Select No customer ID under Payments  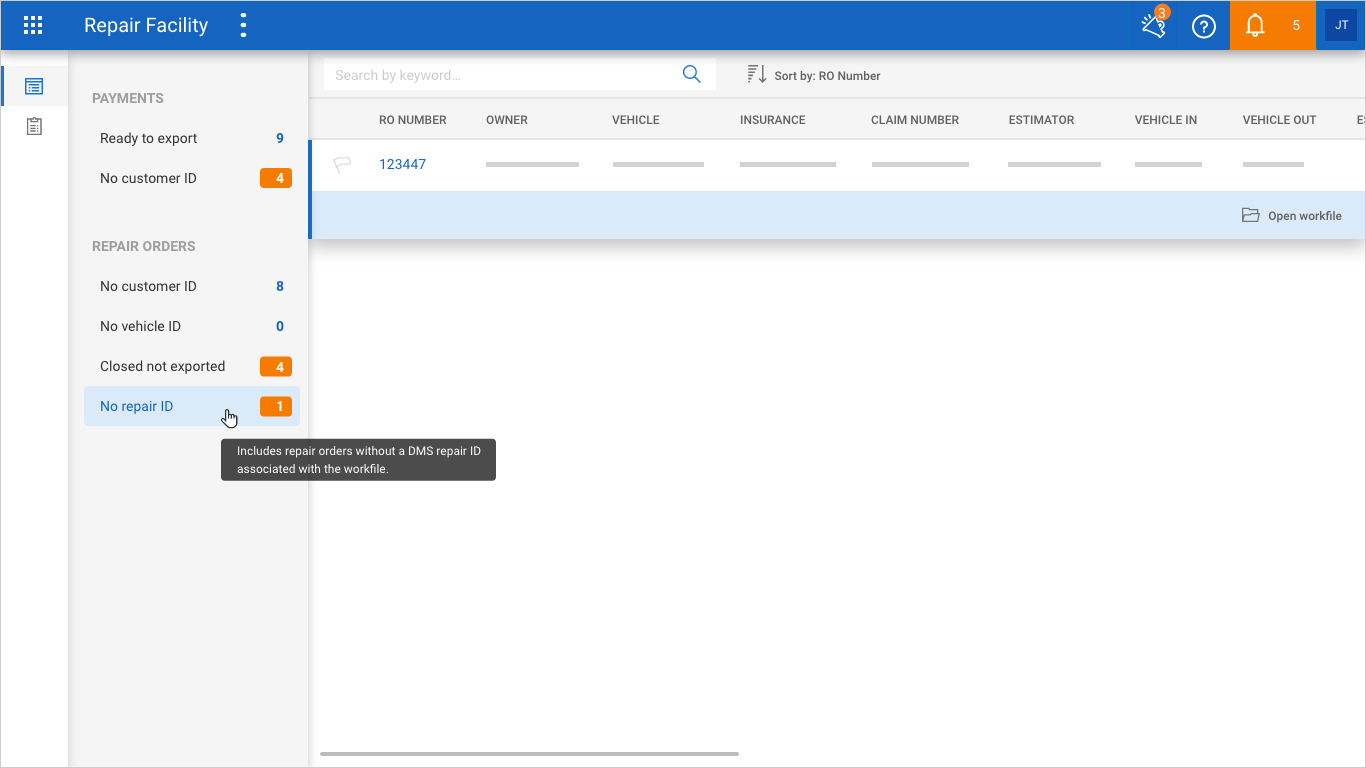click(149, 178)
